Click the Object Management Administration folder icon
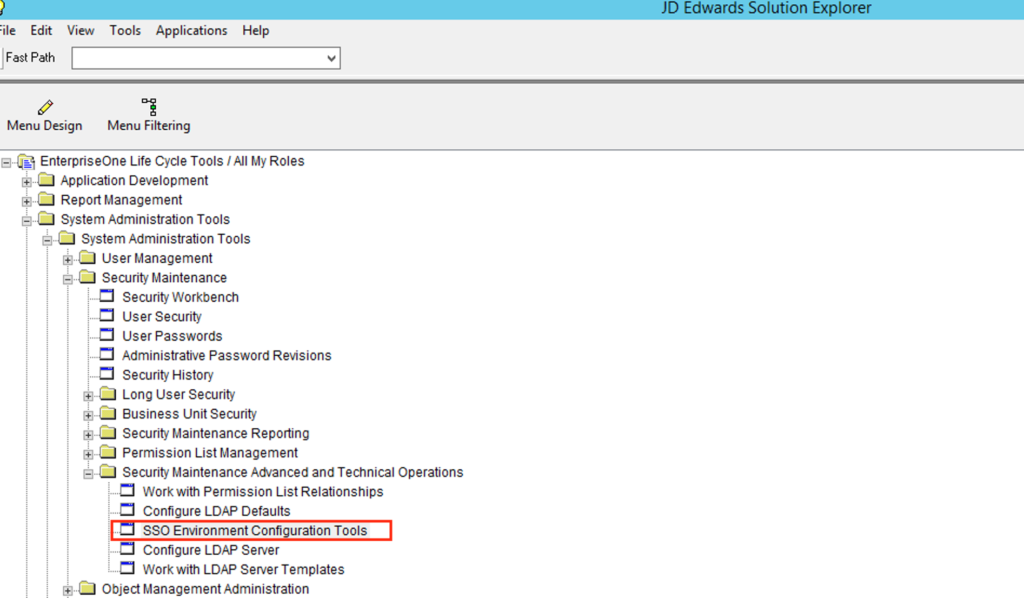Image resolution: width=1024 pixels, height=598 pixels. pyautogui.click(x=88, y=589)
